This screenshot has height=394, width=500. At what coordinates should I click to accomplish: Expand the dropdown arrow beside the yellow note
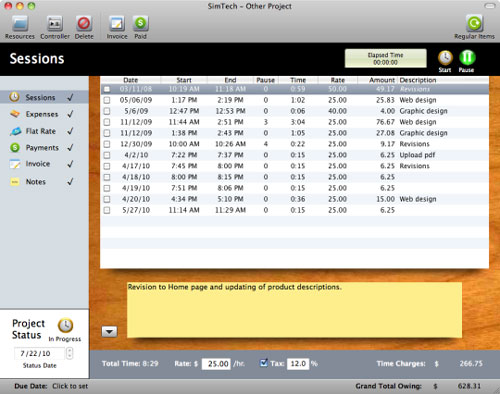[x=109, y=332]
